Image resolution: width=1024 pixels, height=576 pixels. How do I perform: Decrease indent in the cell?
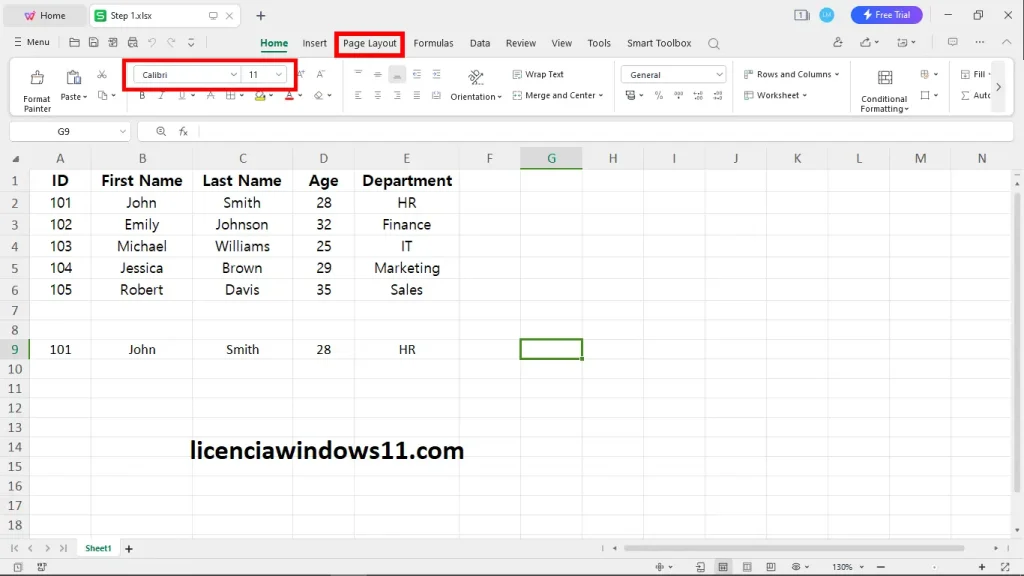[x=417, y=74]
